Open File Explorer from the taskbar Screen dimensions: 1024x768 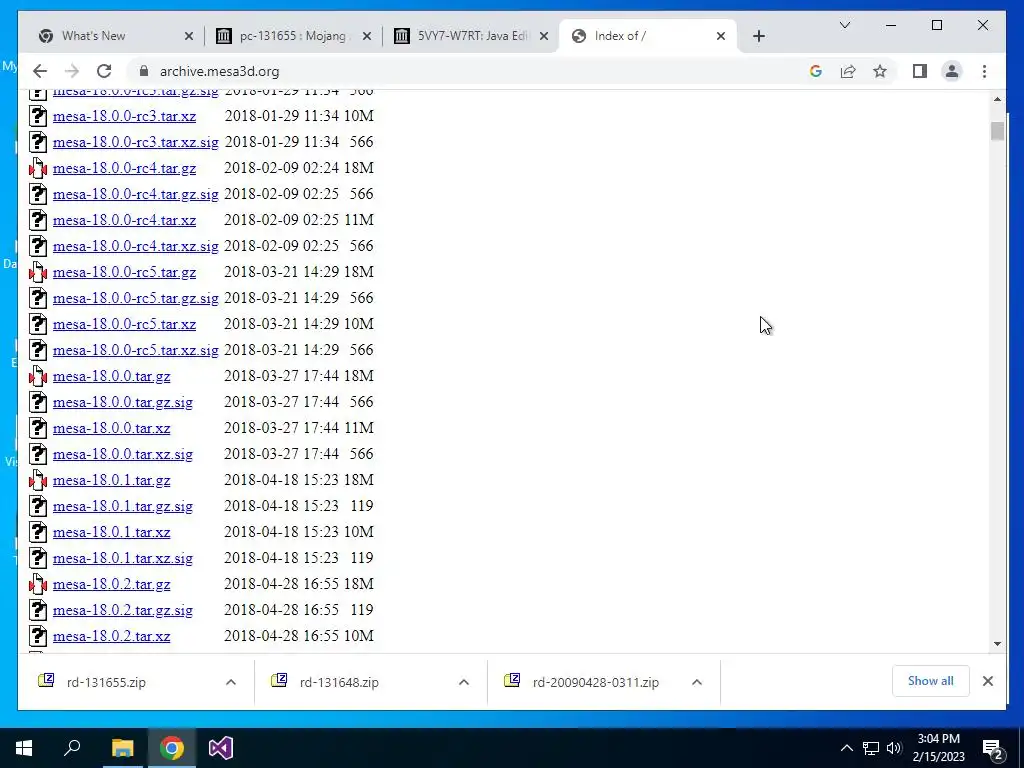[122, 748]
